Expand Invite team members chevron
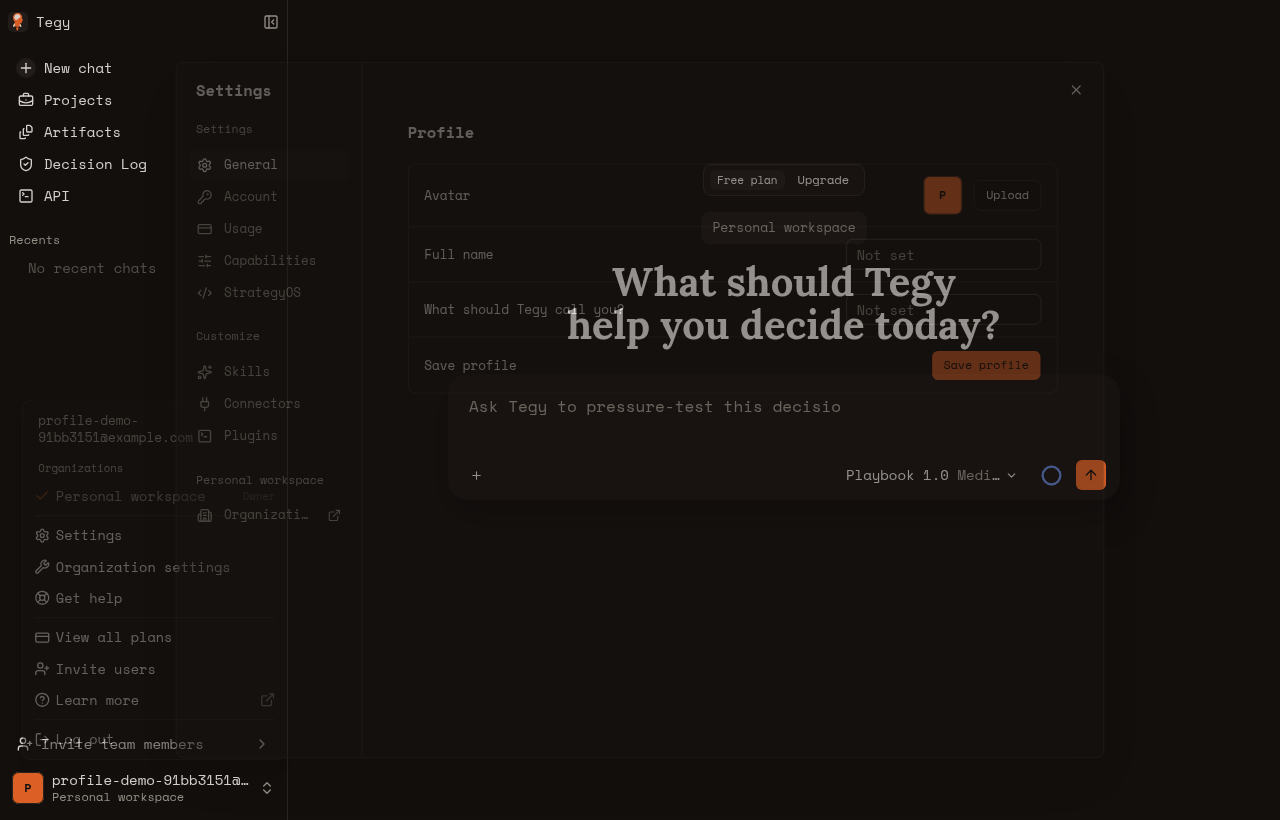 click(x=262, y=744)
